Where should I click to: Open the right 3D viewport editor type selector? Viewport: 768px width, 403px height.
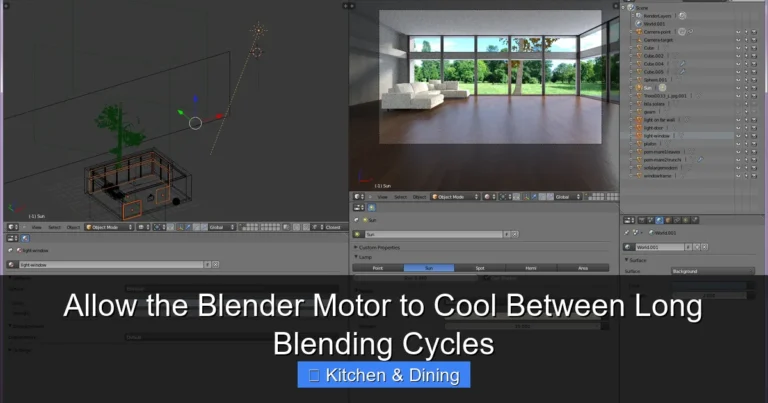(359, 197)
